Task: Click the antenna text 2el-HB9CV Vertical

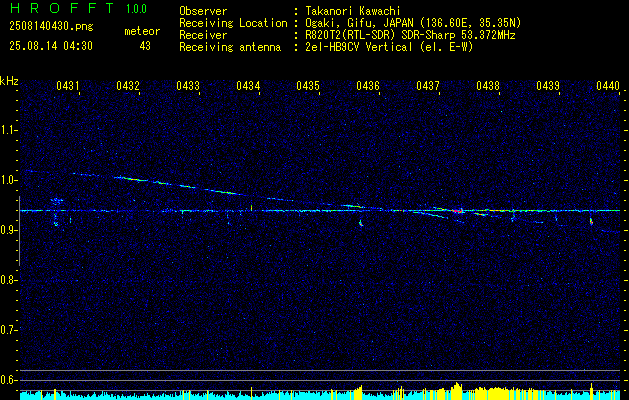Action: click(359, 47)
